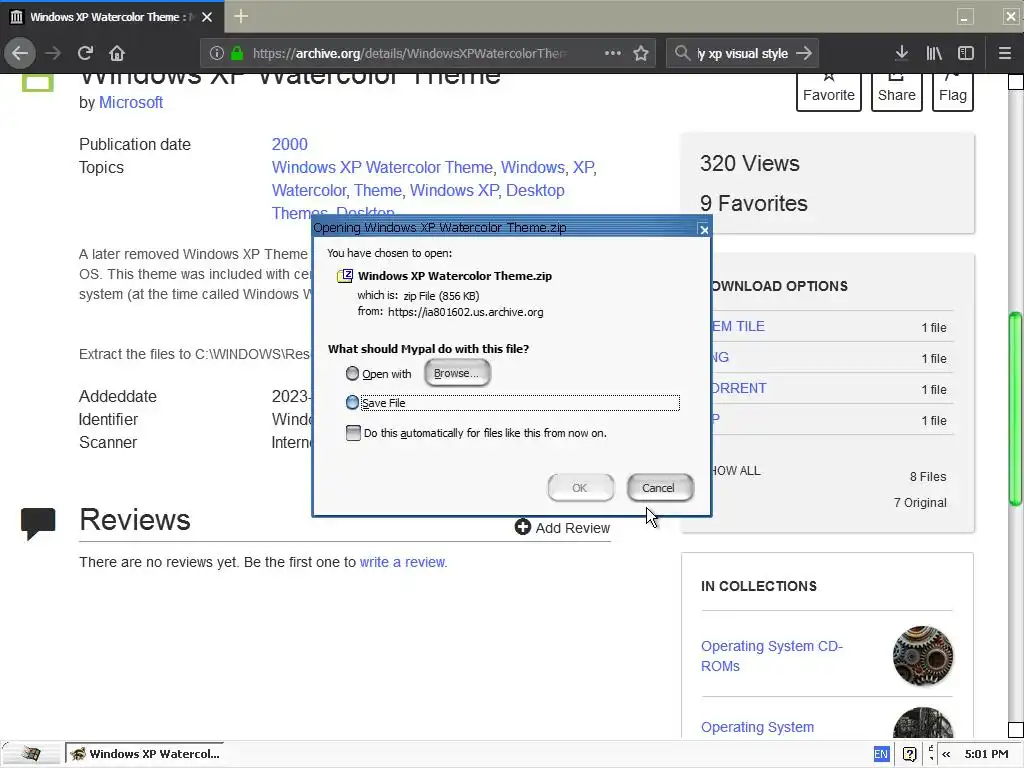Expand hidden tray icons chevron
This screenshot has height=768, width=1024.
coord(946,754)
